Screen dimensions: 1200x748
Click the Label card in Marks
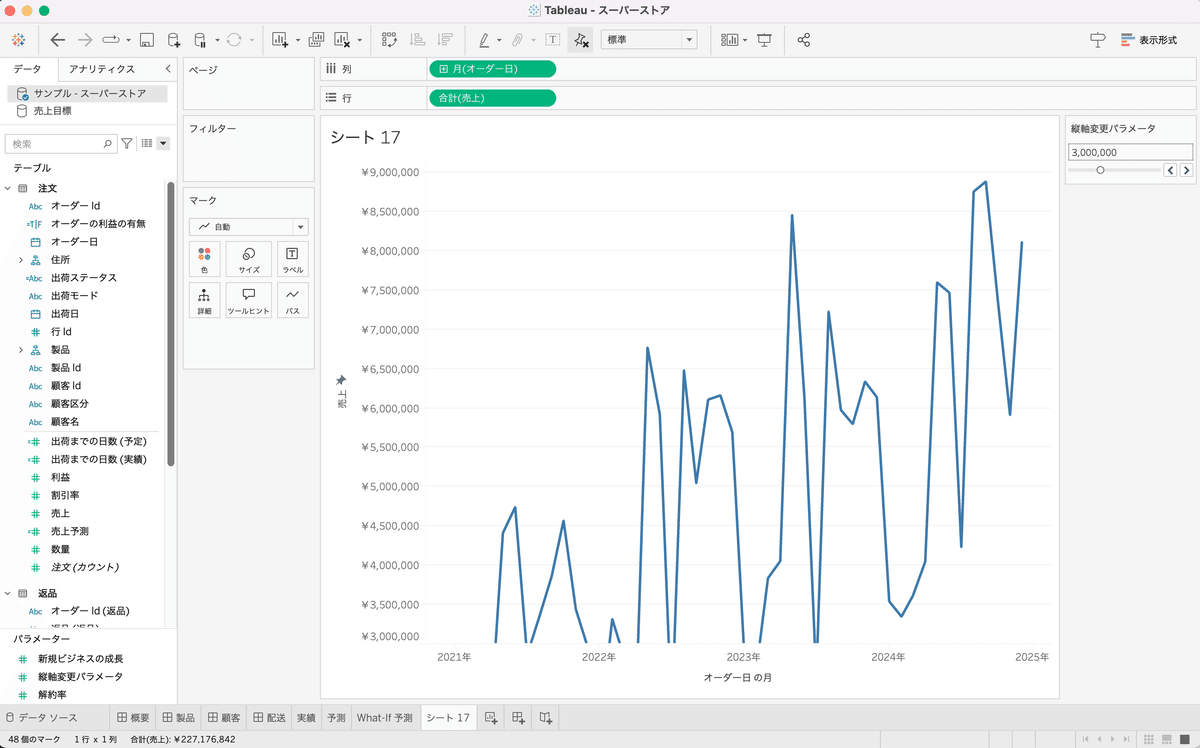point(293,259)
